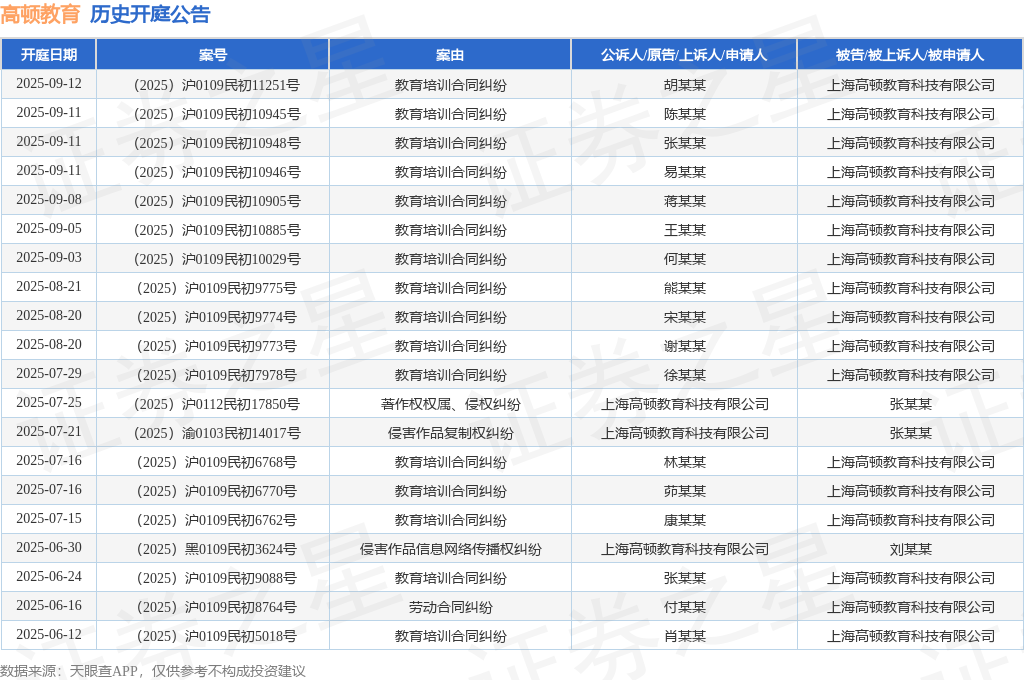Click case number 沪0109民初6768号
The image size is (1024, 680).
pos(241,462)
